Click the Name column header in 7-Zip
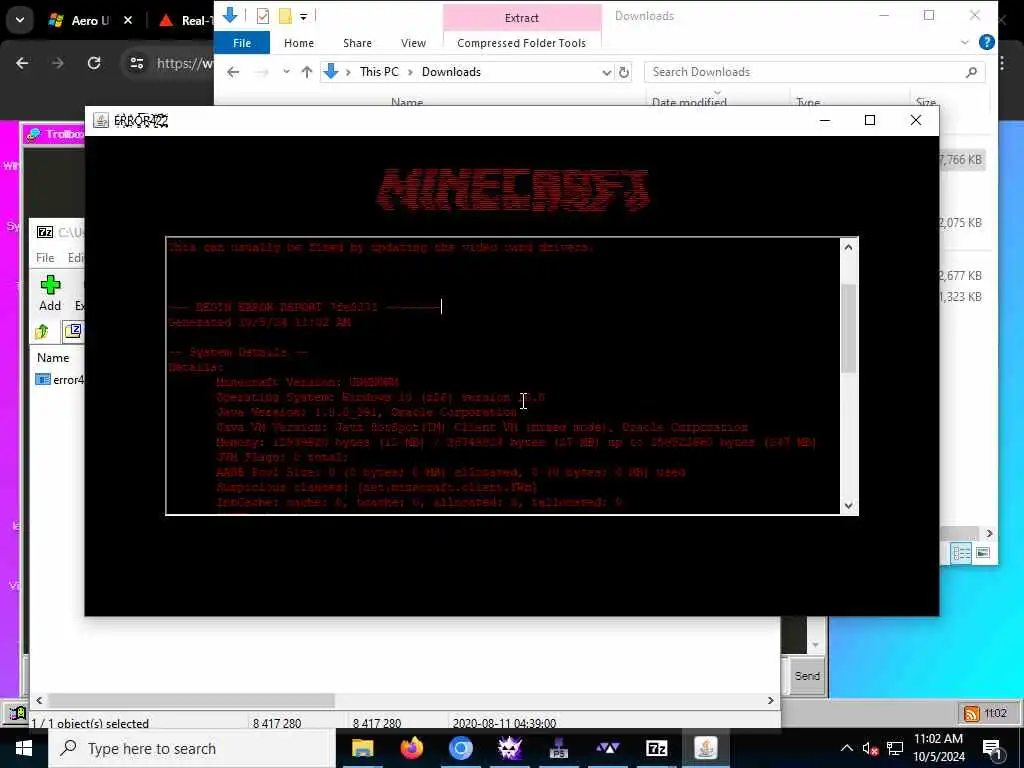 (x=53, y=358)
